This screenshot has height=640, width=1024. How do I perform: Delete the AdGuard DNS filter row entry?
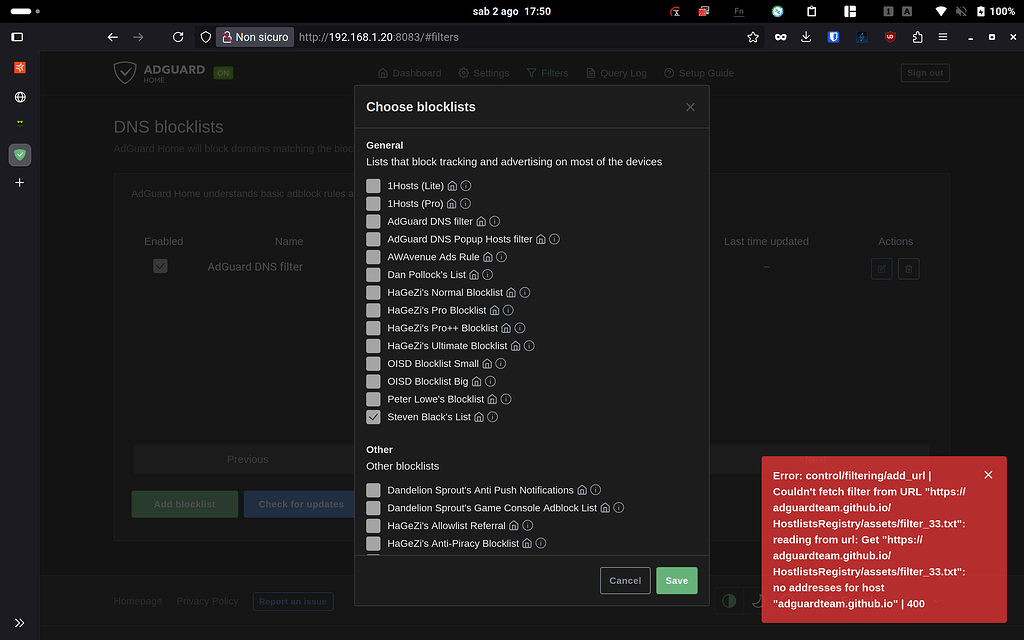(x=908, y=268)
